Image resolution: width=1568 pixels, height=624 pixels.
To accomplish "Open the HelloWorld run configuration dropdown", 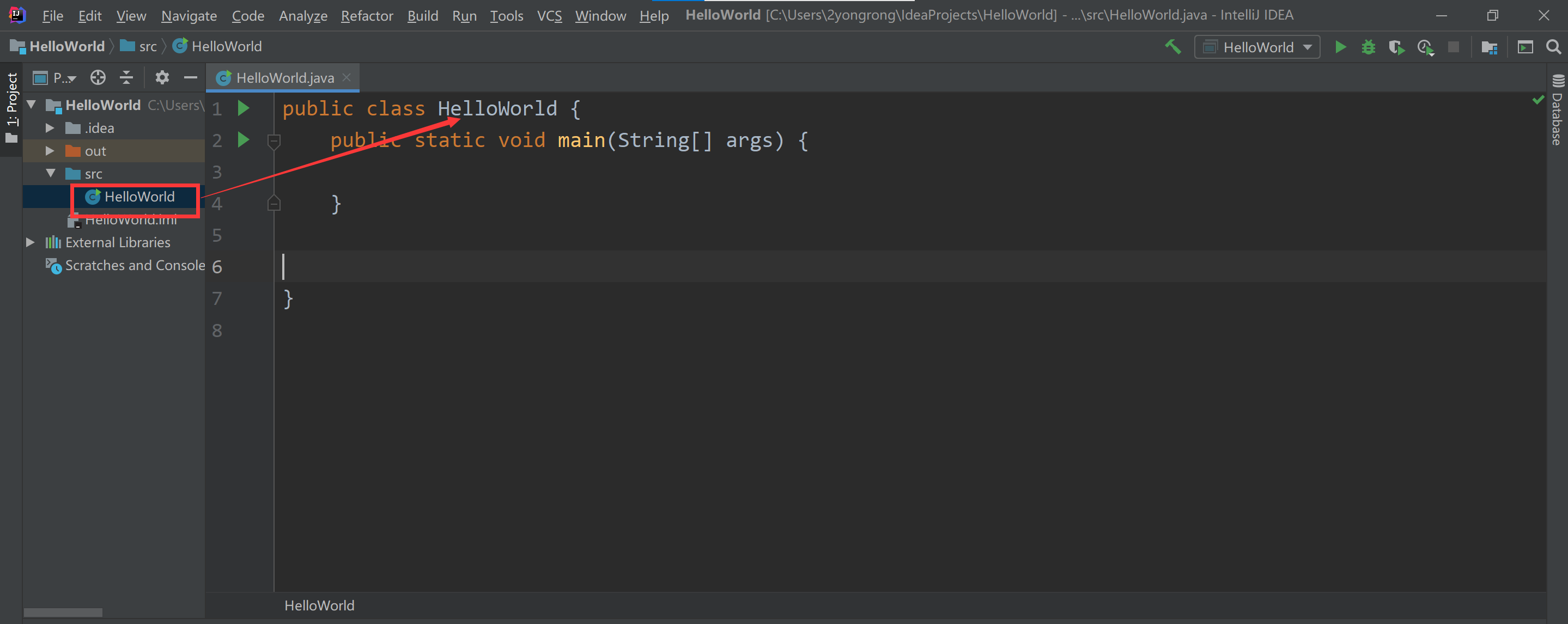I will [x=1308, y=46].
